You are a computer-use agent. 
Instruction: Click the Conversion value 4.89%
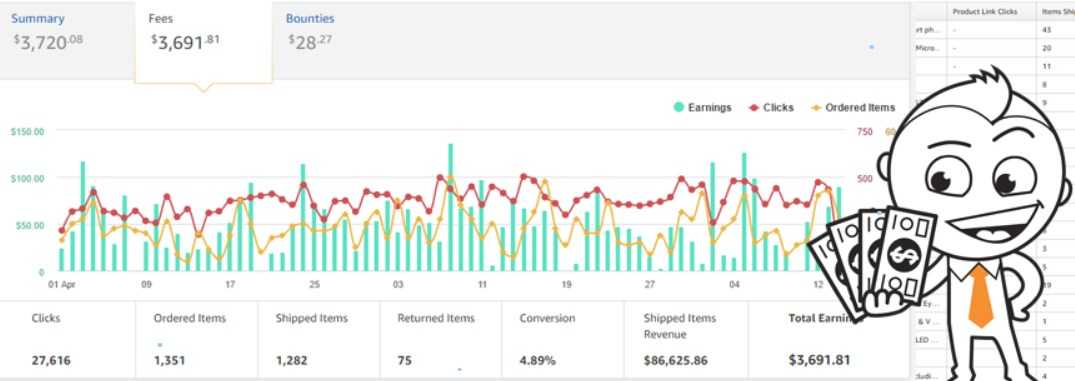tap(538, 360)
